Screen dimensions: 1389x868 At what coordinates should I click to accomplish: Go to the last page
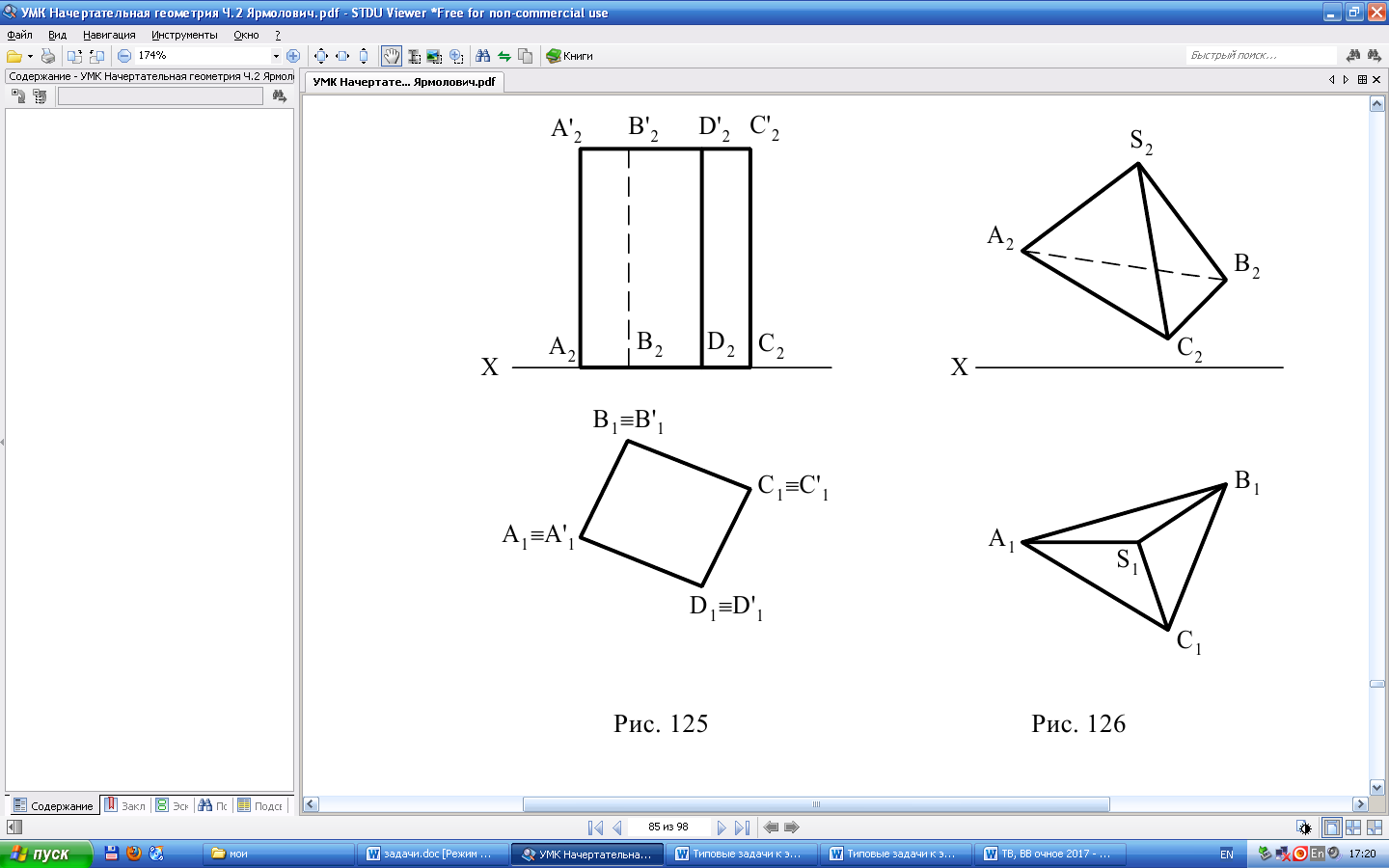click(742, 827)
